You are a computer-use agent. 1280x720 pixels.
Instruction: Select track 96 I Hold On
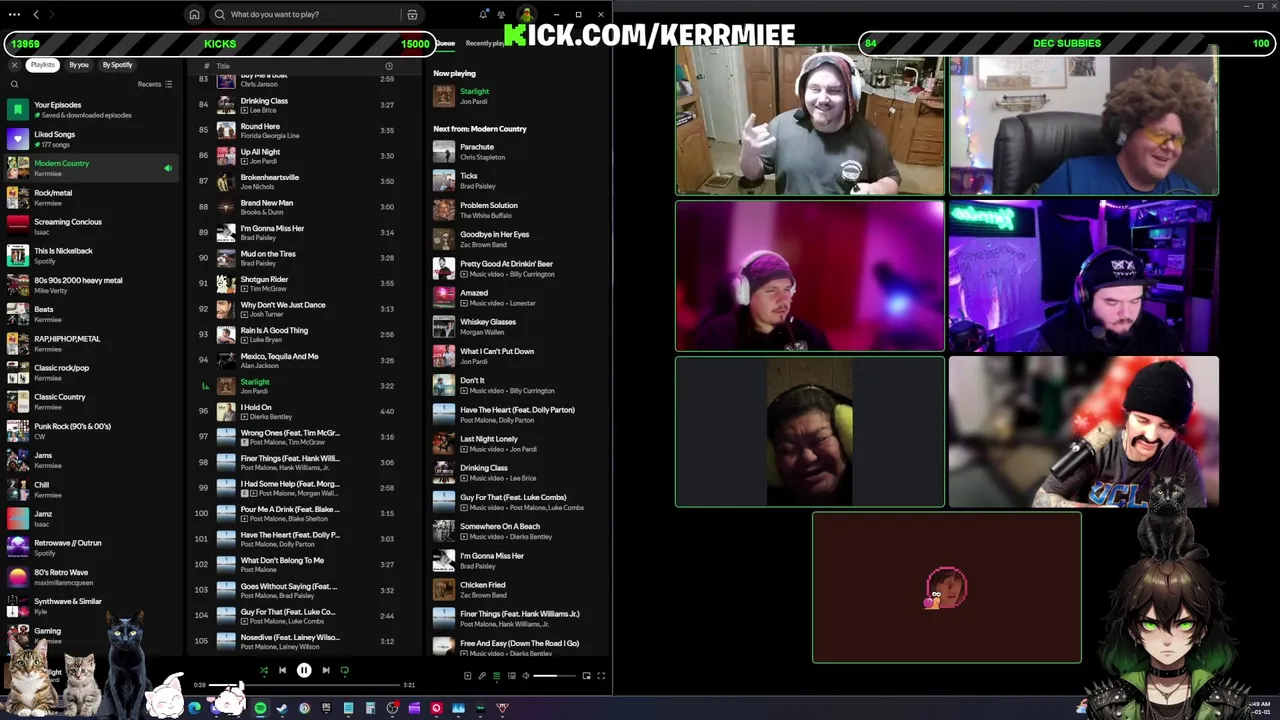[305, 412]
